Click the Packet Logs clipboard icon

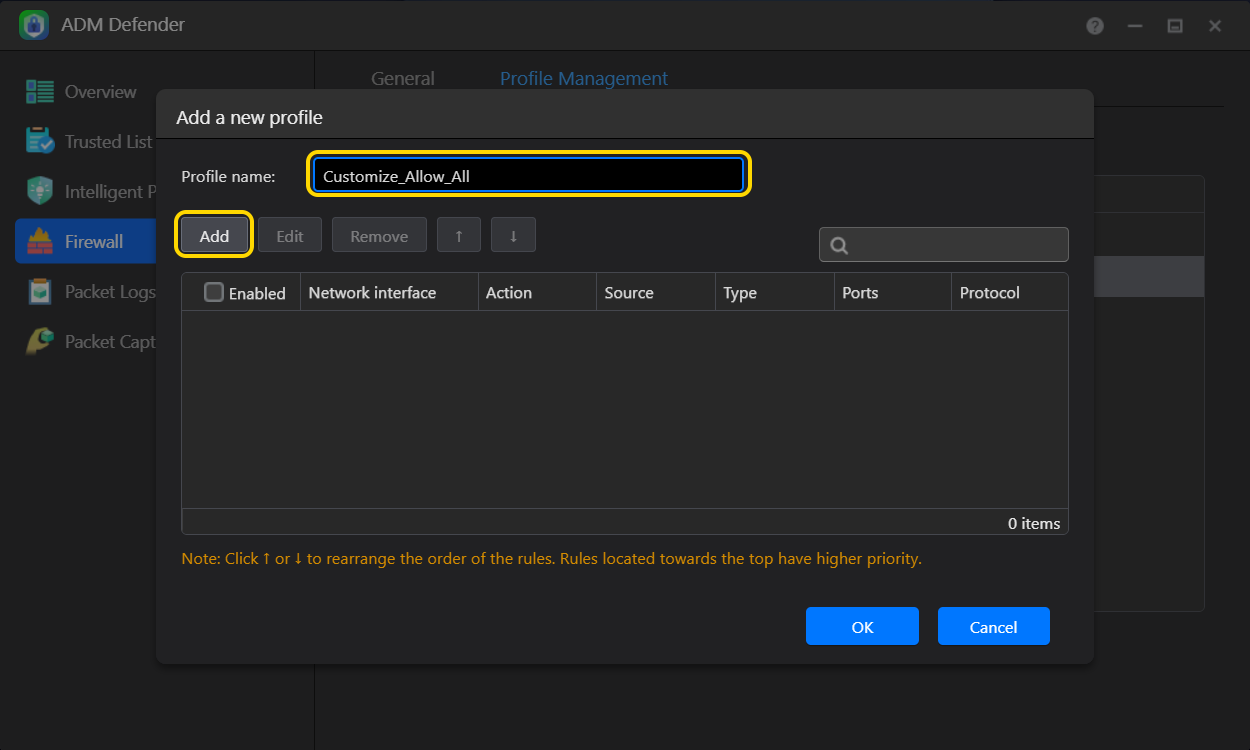pos(40,291)
